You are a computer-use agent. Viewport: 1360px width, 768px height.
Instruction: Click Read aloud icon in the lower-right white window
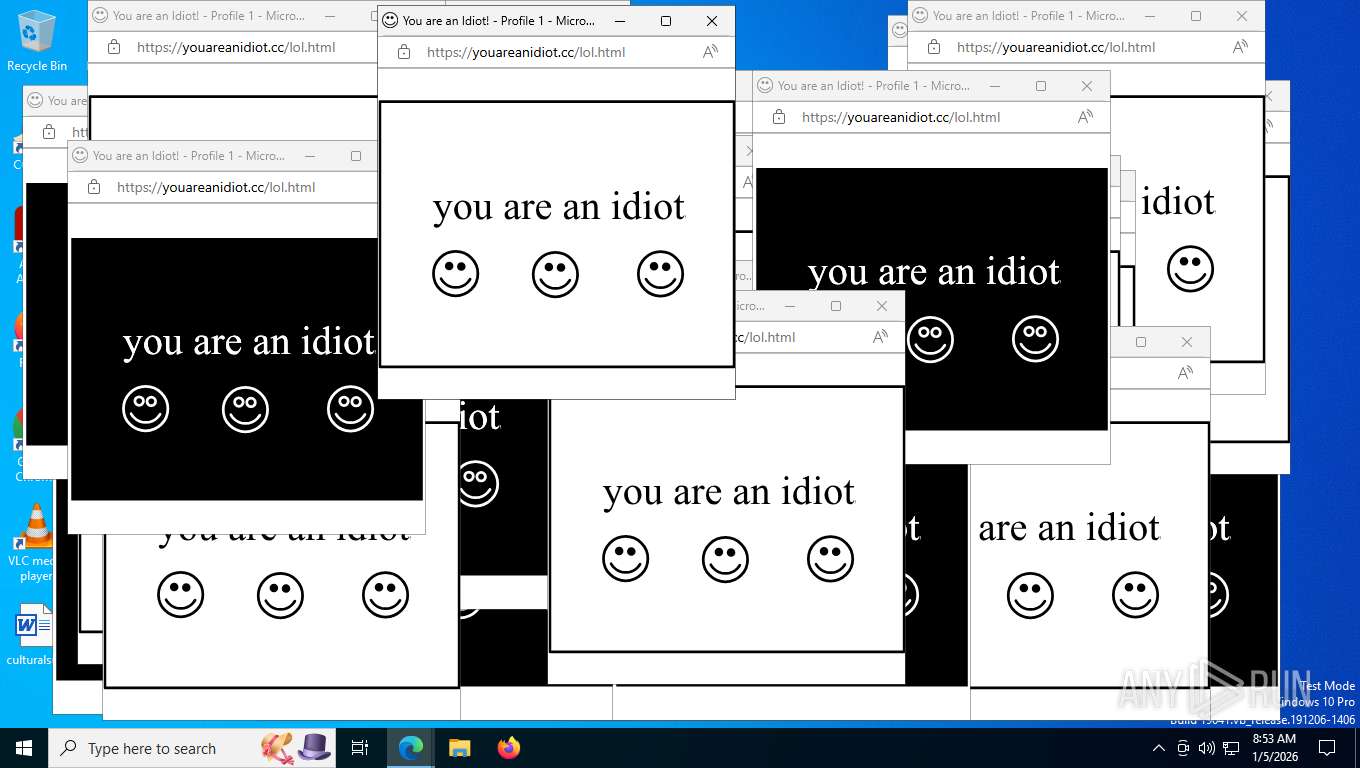(1186, 373)
